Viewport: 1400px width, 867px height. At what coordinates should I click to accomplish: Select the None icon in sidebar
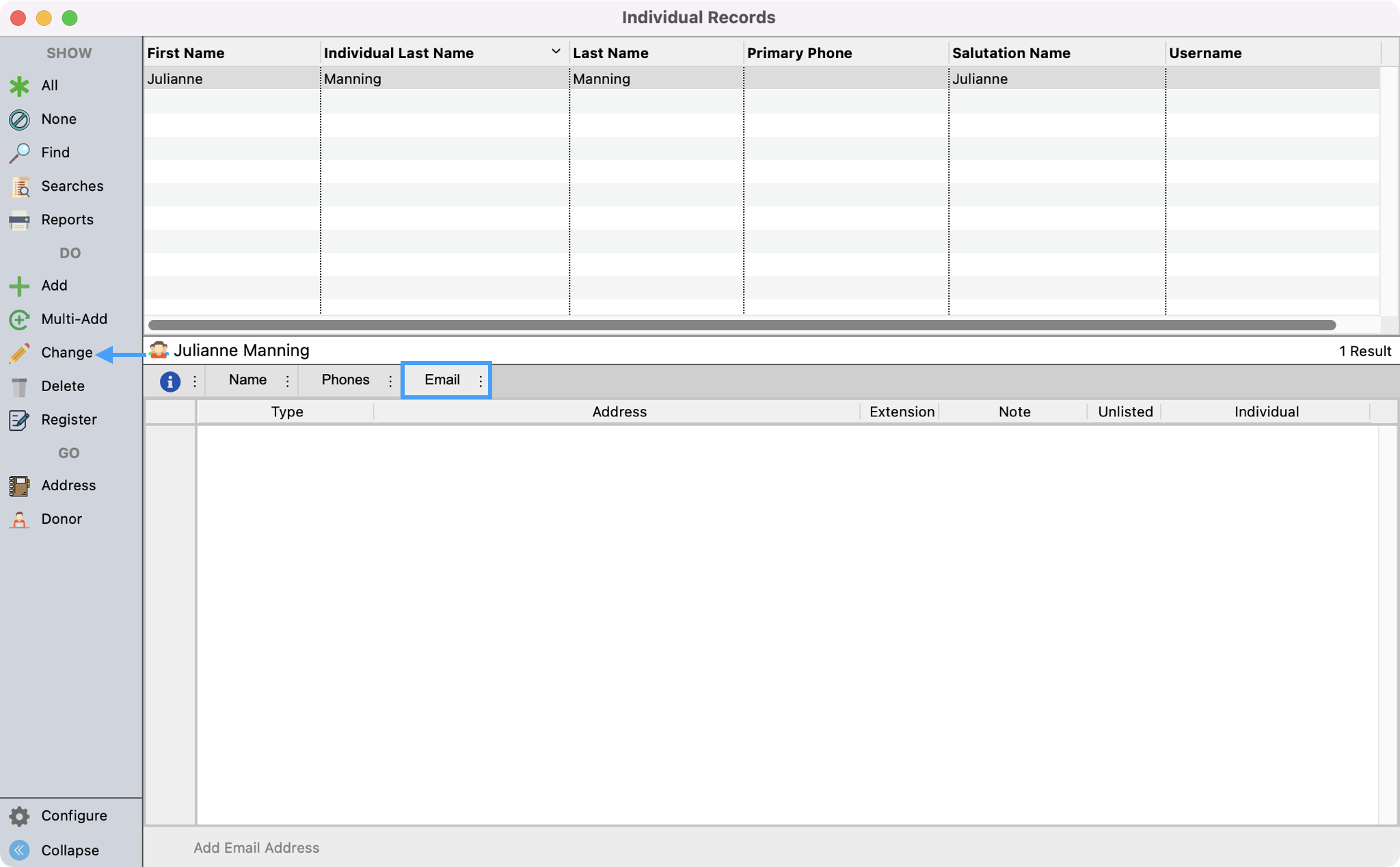coord(19,120)
